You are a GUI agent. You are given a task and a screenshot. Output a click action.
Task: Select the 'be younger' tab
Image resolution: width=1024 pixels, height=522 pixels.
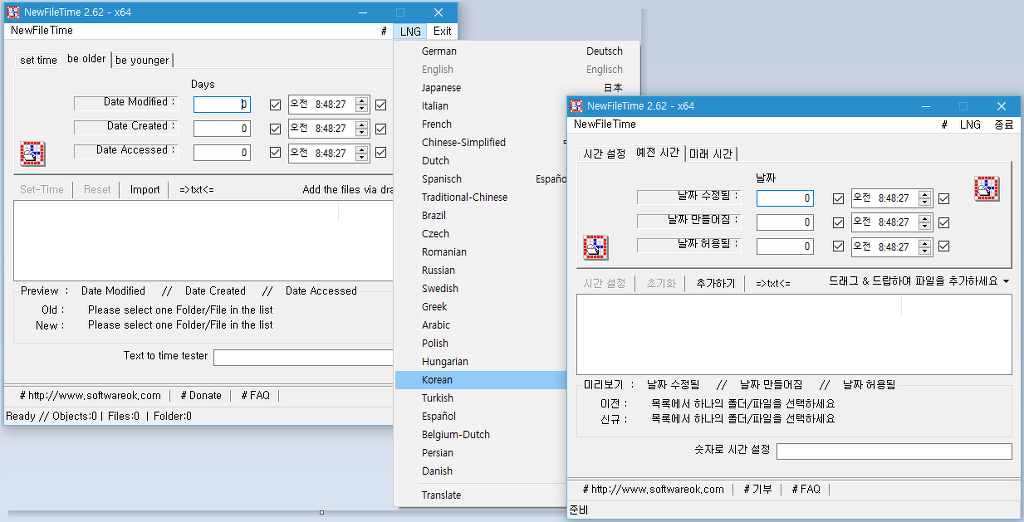click(x=142, y=60)
